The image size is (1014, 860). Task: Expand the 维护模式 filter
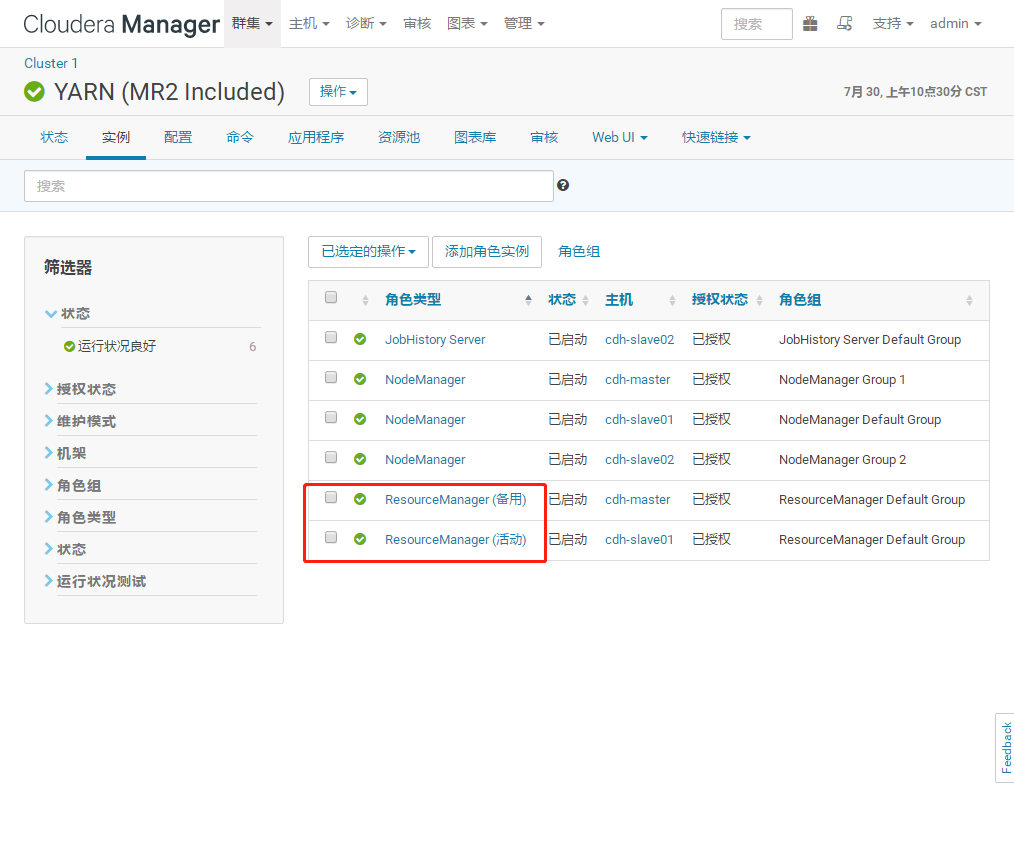80,422
